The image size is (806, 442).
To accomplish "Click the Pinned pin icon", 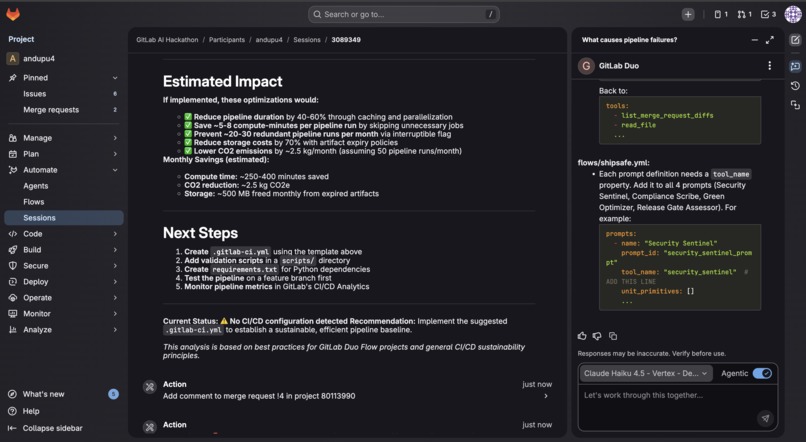I will tap(13, 78).
